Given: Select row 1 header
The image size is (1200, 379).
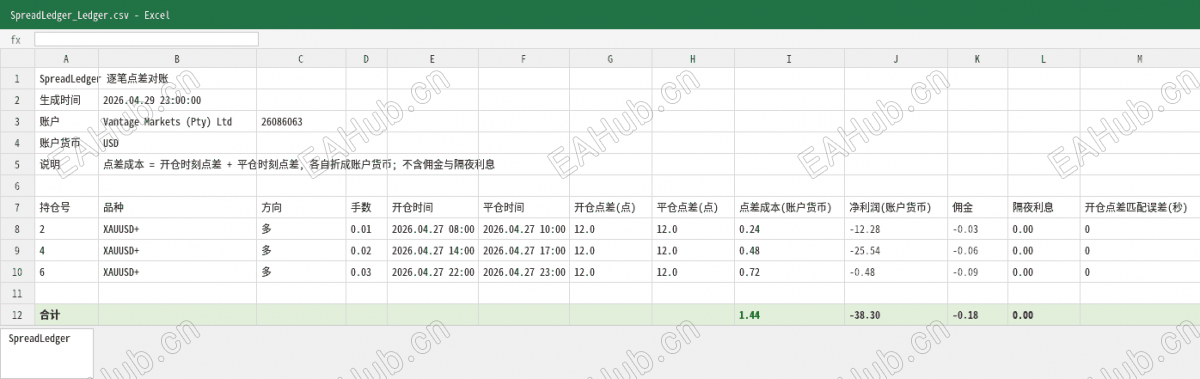Looking at the screenshot, I should 17,78.
